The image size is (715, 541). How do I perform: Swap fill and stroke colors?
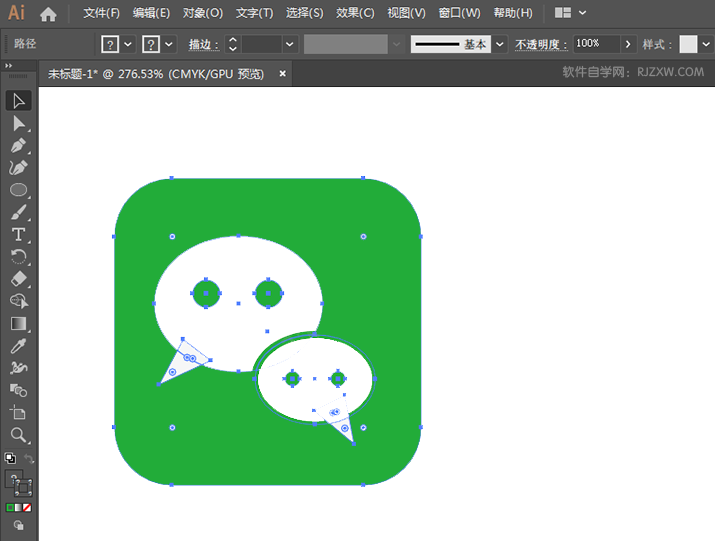[29, 459]
